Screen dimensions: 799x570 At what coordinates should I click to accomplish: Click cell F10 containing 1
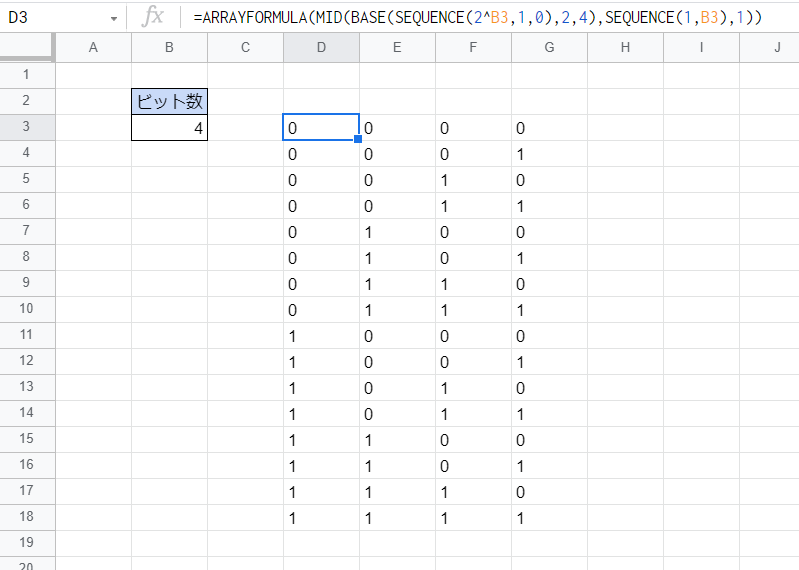[473, 309]
